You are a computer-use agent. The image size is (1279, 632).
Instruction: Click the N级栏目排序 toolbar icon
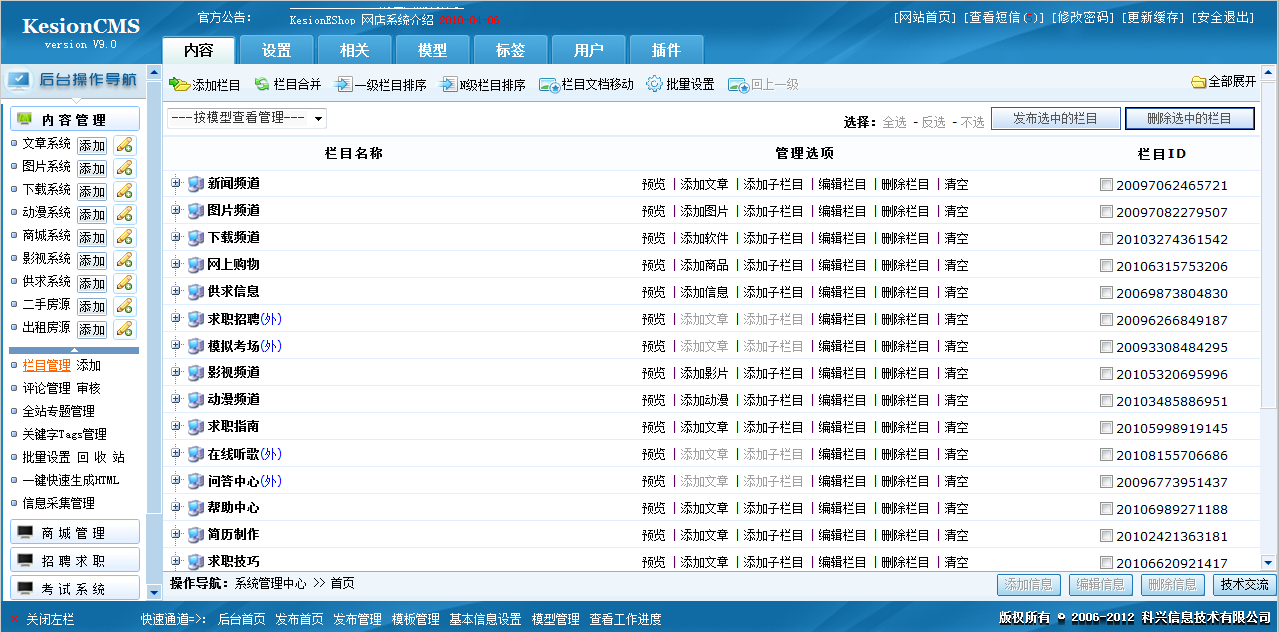point(448,85)
